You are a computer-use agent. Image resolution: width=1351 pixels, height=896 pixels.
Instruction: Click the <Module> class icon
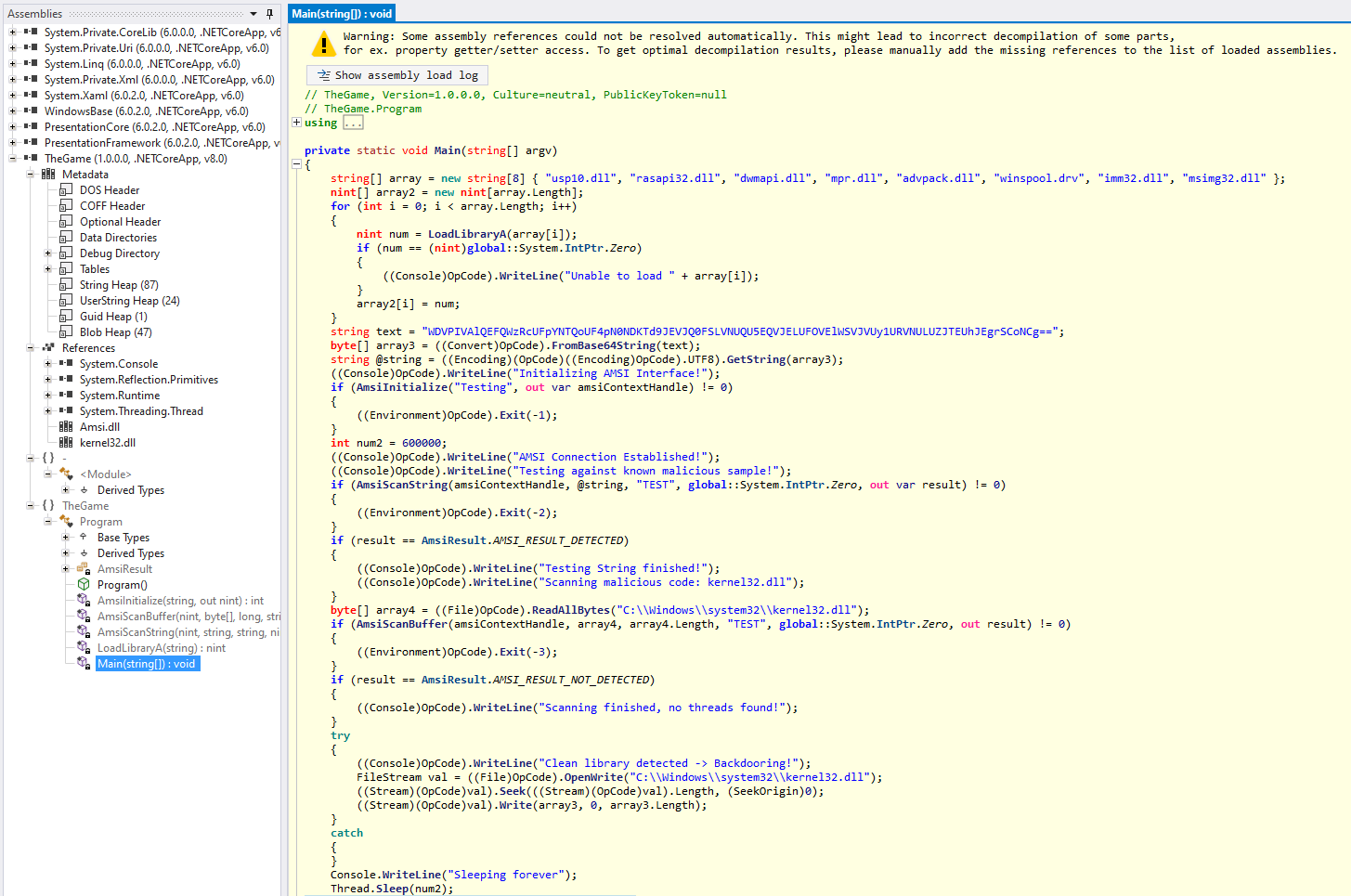(66, 474)
